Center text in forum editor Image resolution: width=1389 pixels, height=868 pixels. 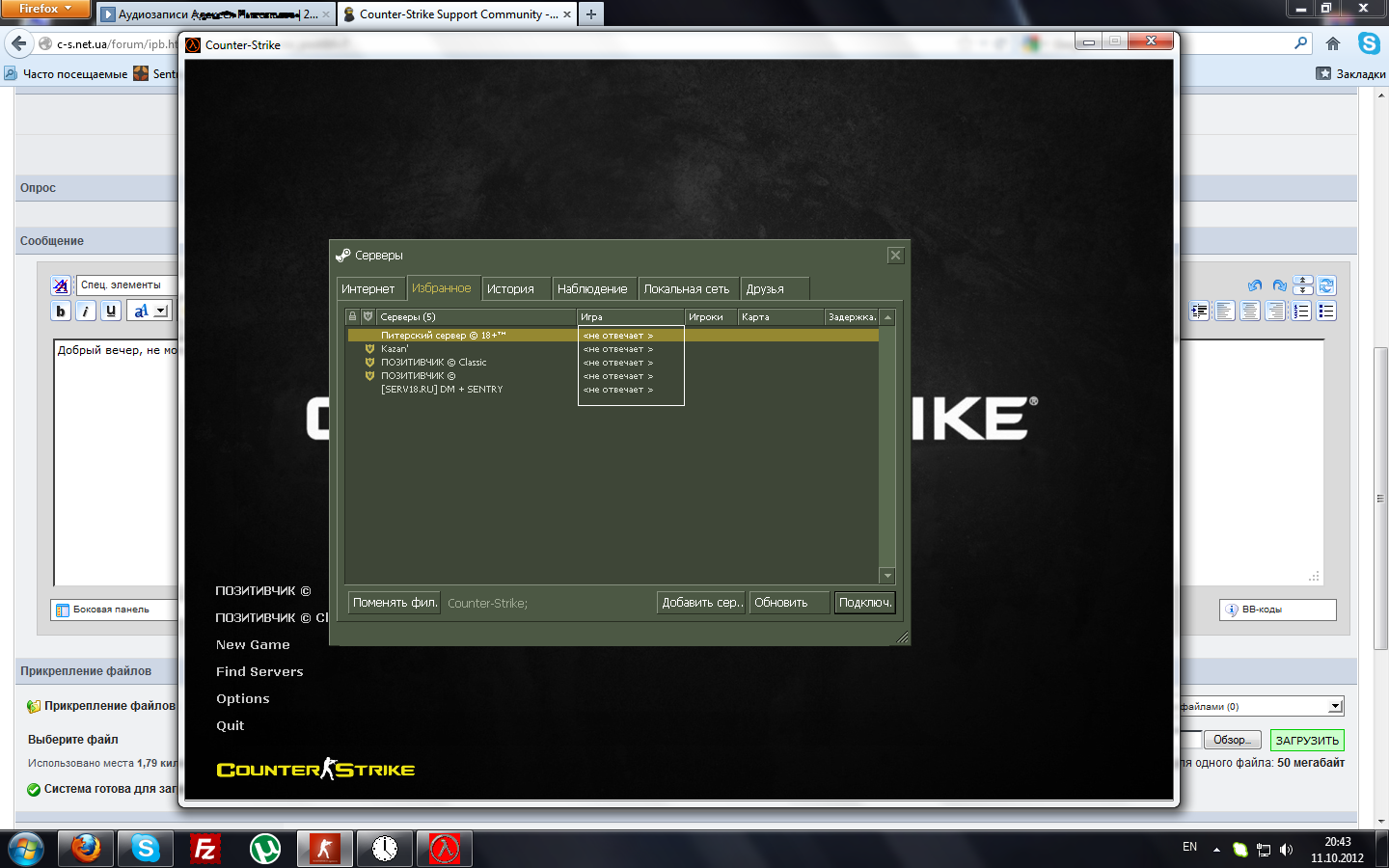click(1250, 311)
